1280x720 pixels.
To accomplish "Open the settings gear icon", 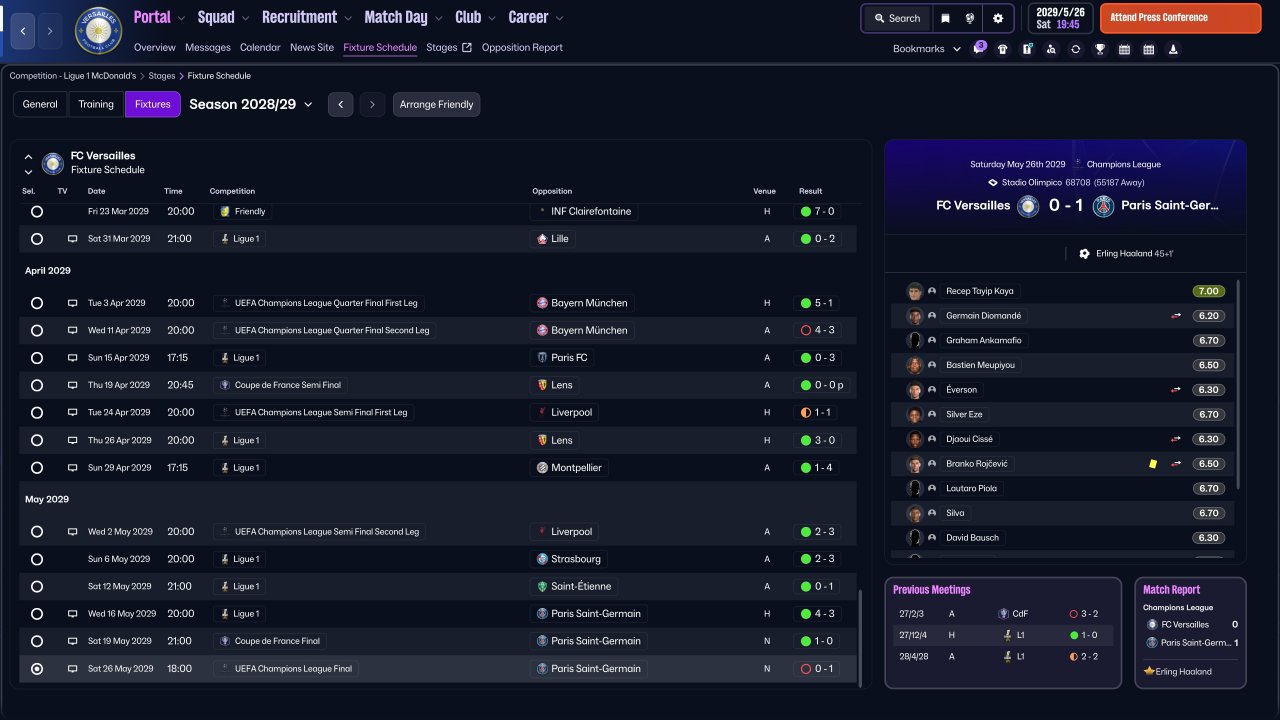I will click(x=998, y=18).
